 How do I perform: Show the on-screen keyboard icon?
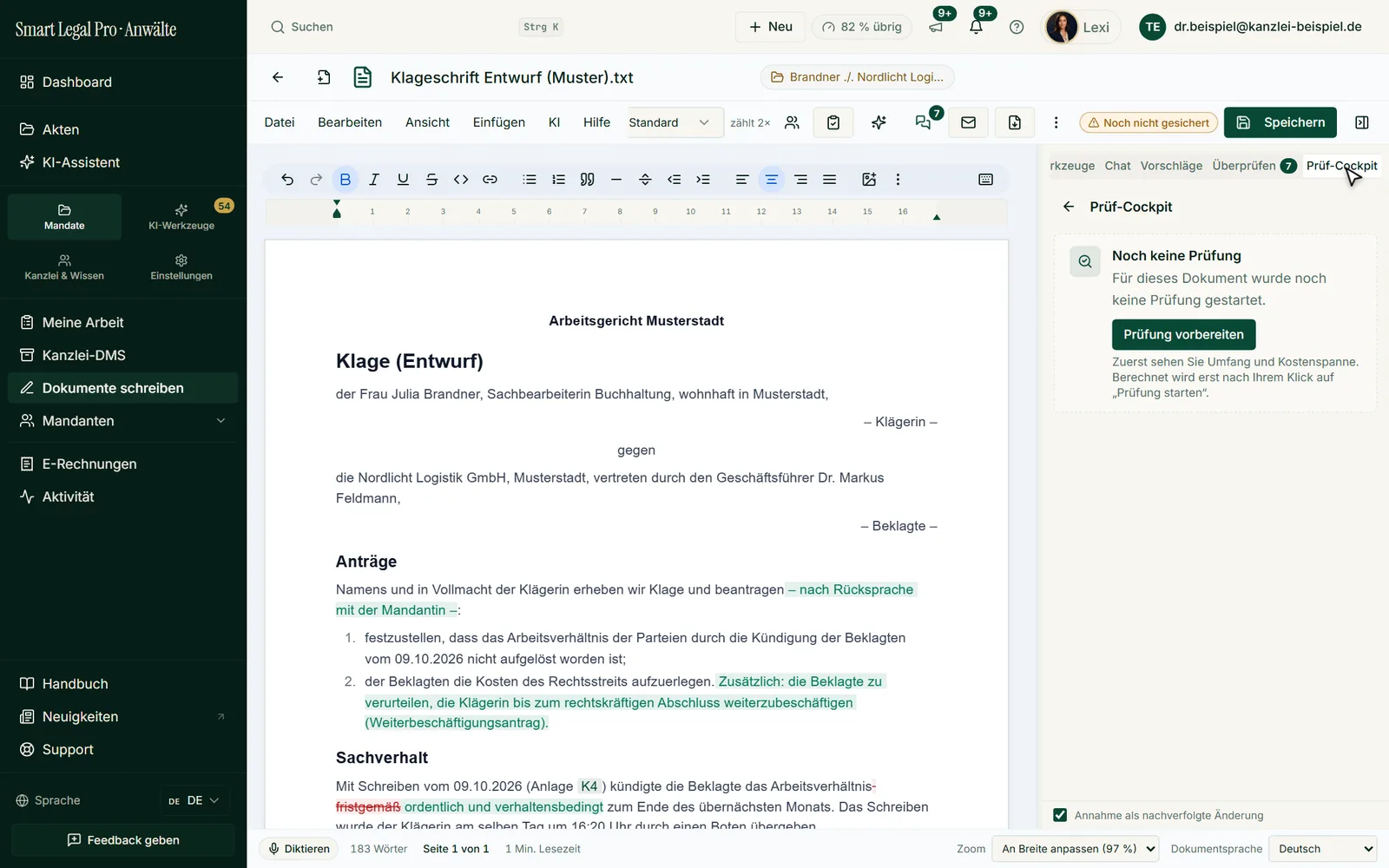985,180
